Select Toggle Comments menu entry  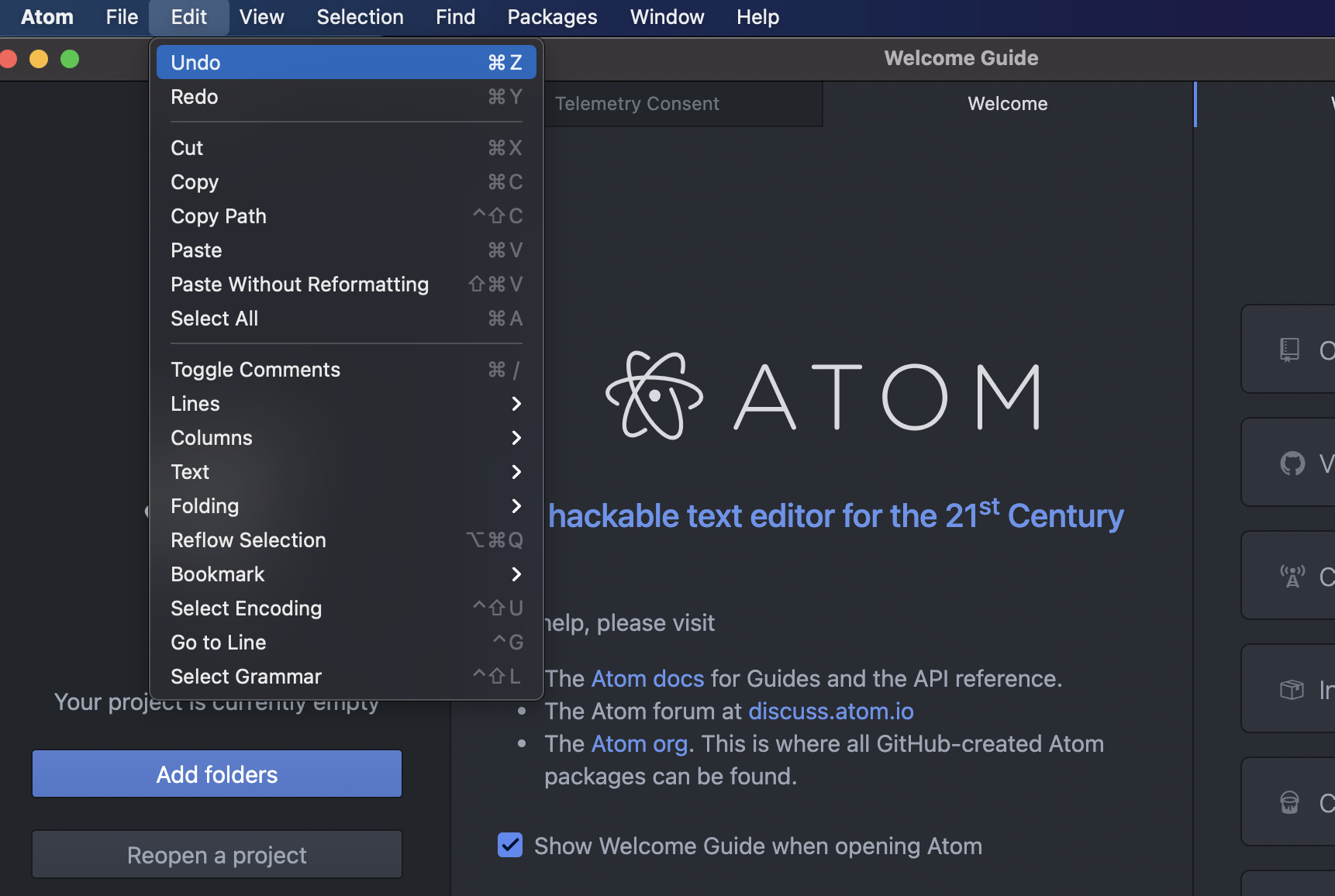[x=346, y=370]
